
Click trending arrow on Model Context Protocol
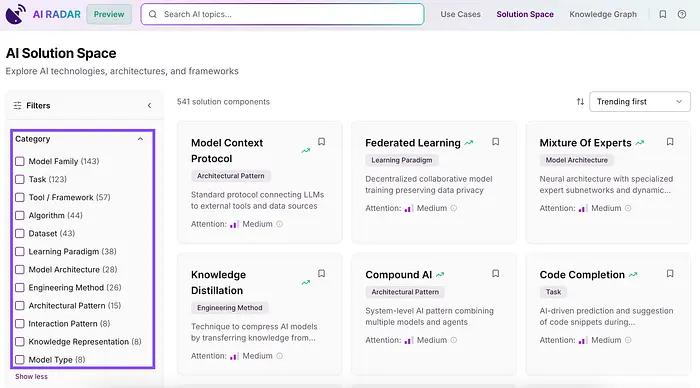[306, 150]
